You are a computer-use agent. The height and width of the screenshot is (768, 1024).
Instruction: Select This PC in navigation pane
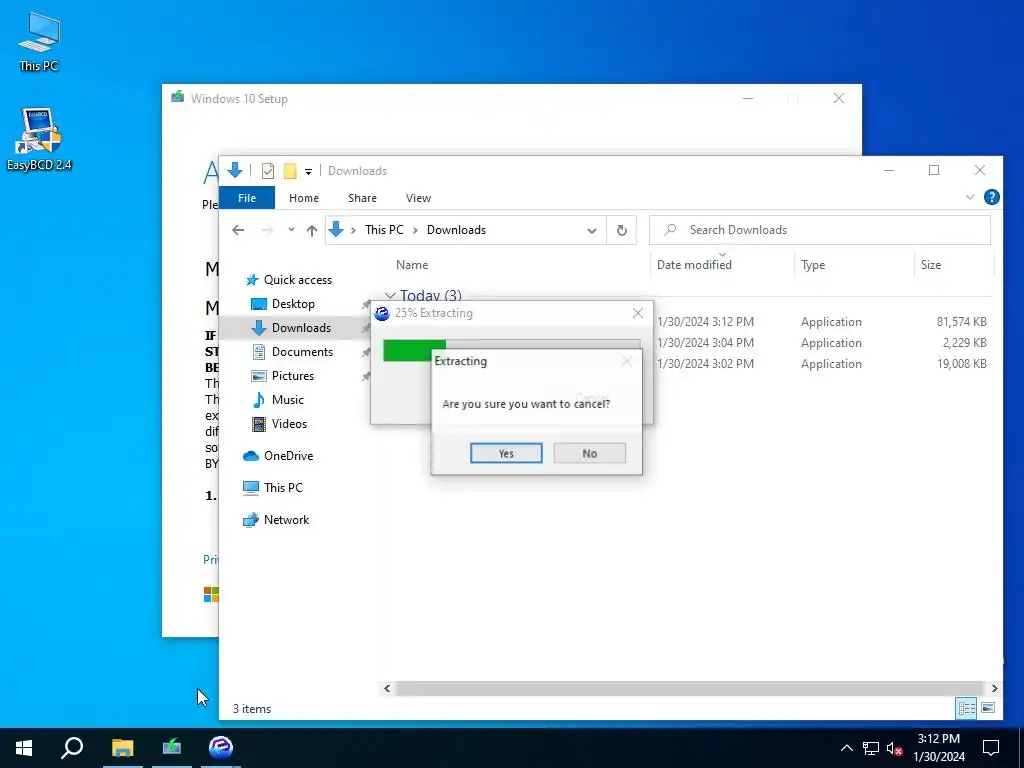tap(283, 488)
